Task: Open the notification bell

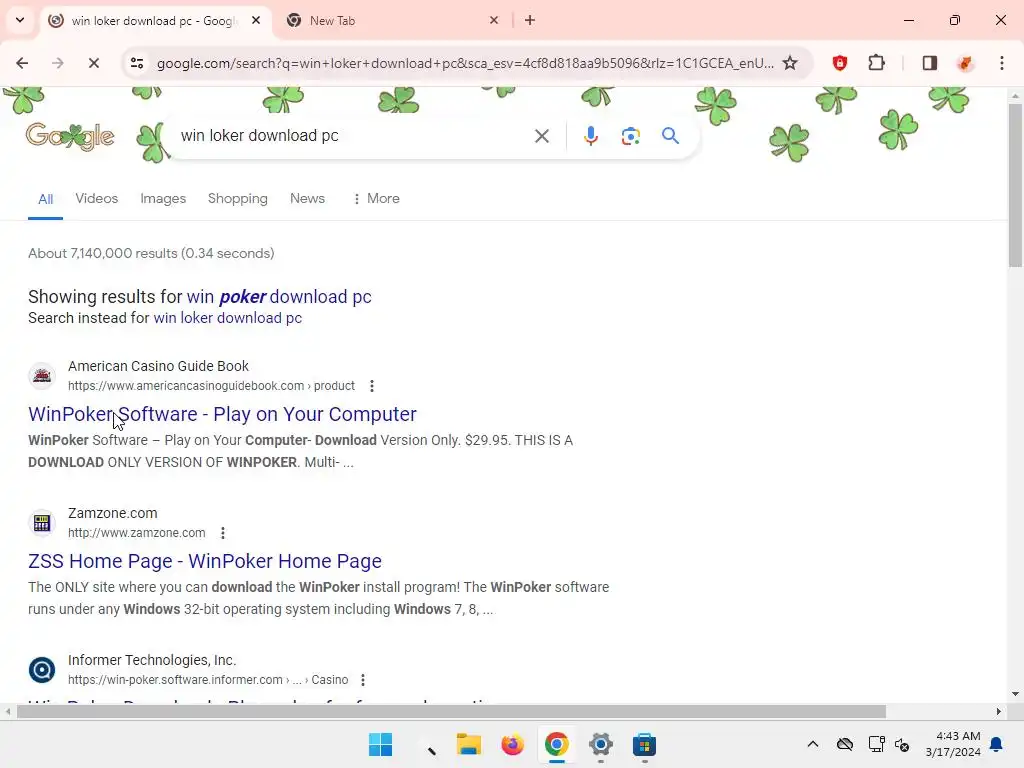Action: click(x=997, y=744)
